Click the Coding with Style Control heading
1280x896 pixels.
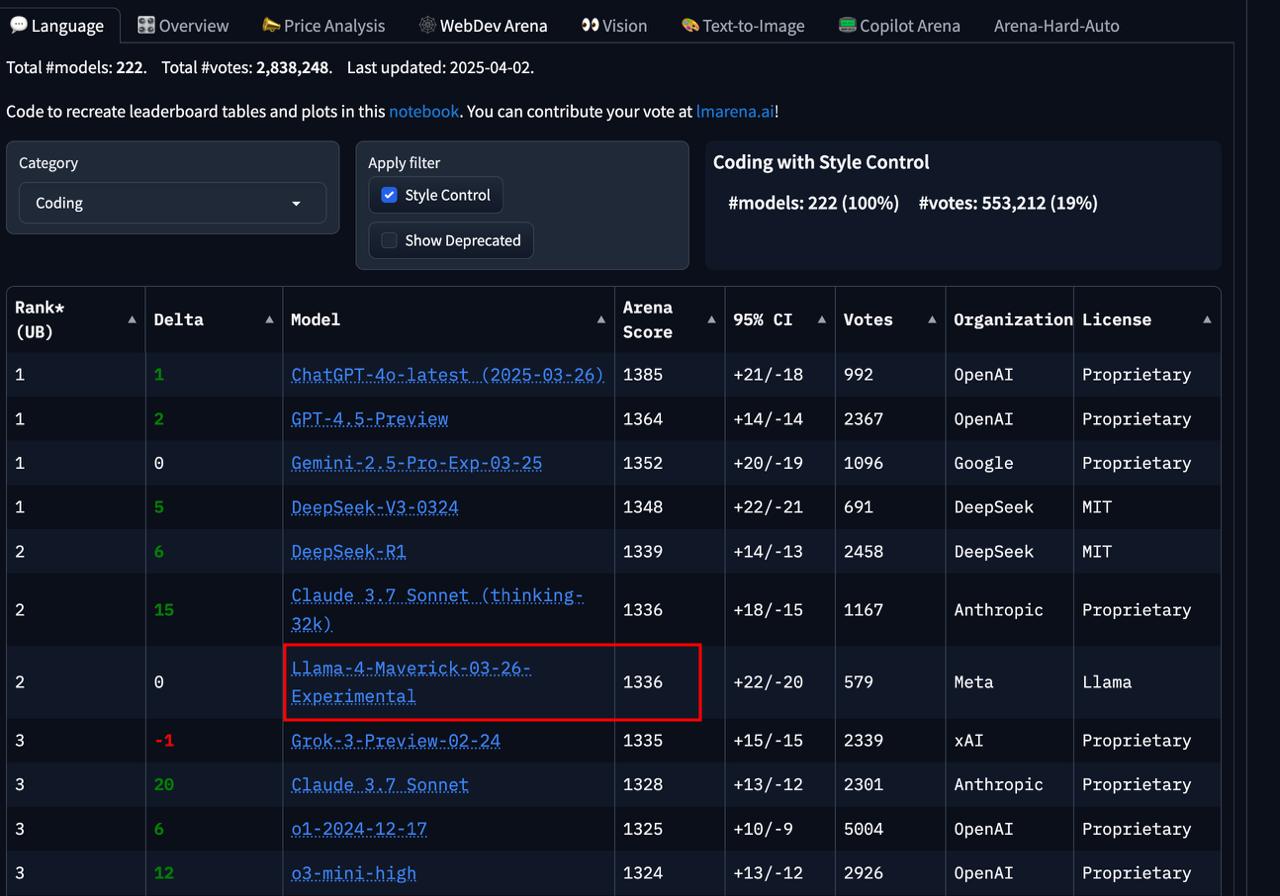coord(821,162)
